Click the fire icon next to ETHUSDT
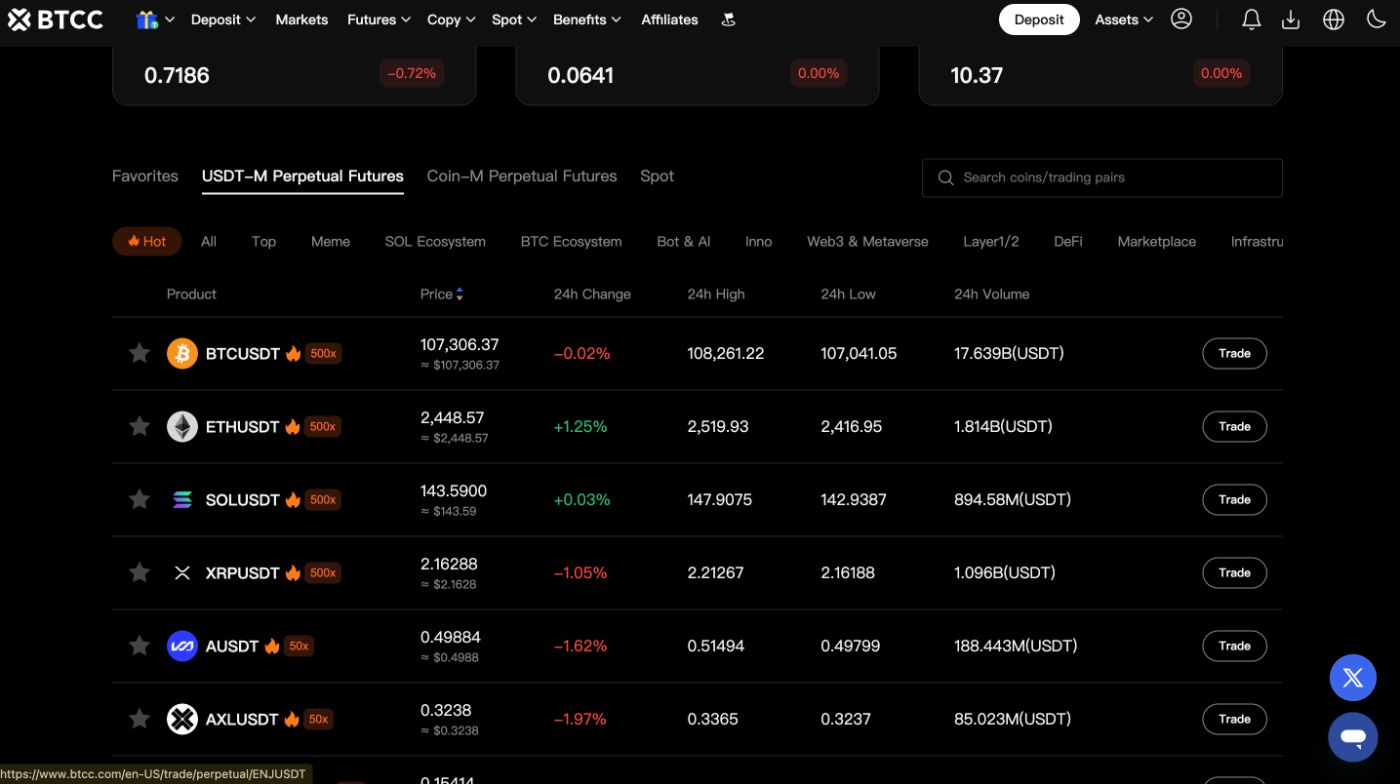Image resolution: width=1400 pixels, height=784 pixels. pos(292,426)
